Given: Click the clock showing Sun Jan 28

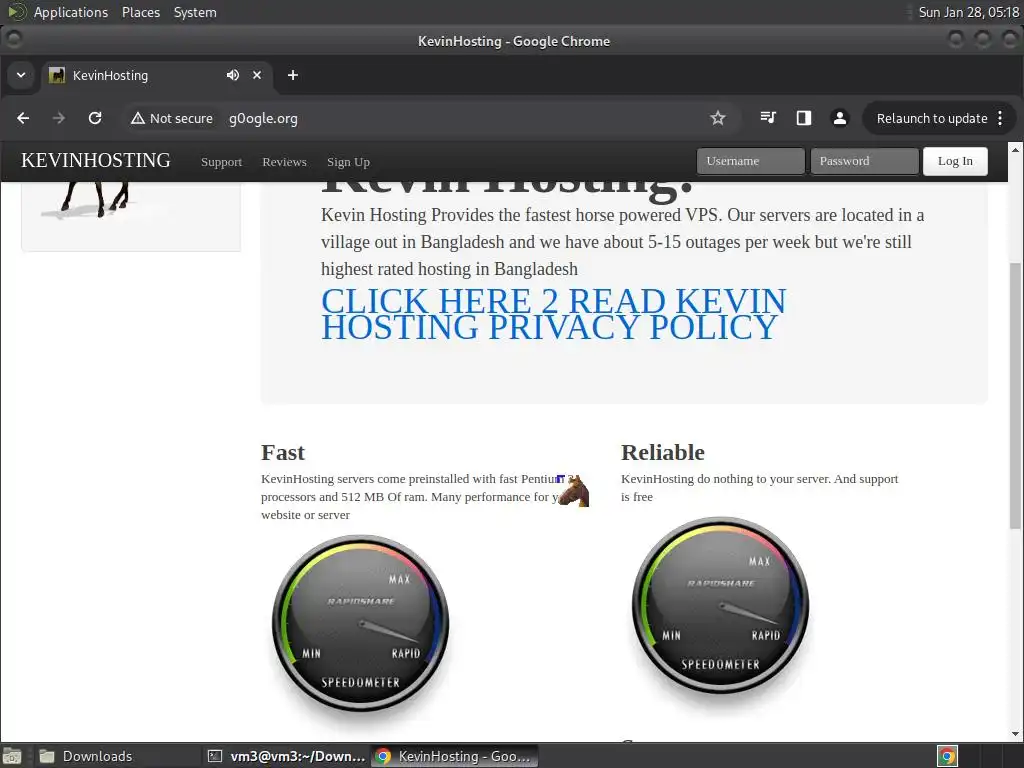Looking at the screenshot, I should pyautogui.click(x=968, y=12).
